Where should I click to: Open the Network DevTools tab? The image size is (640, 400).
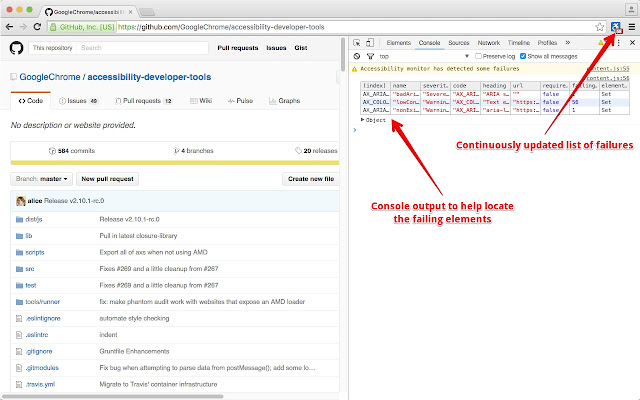tap(489, 42)
